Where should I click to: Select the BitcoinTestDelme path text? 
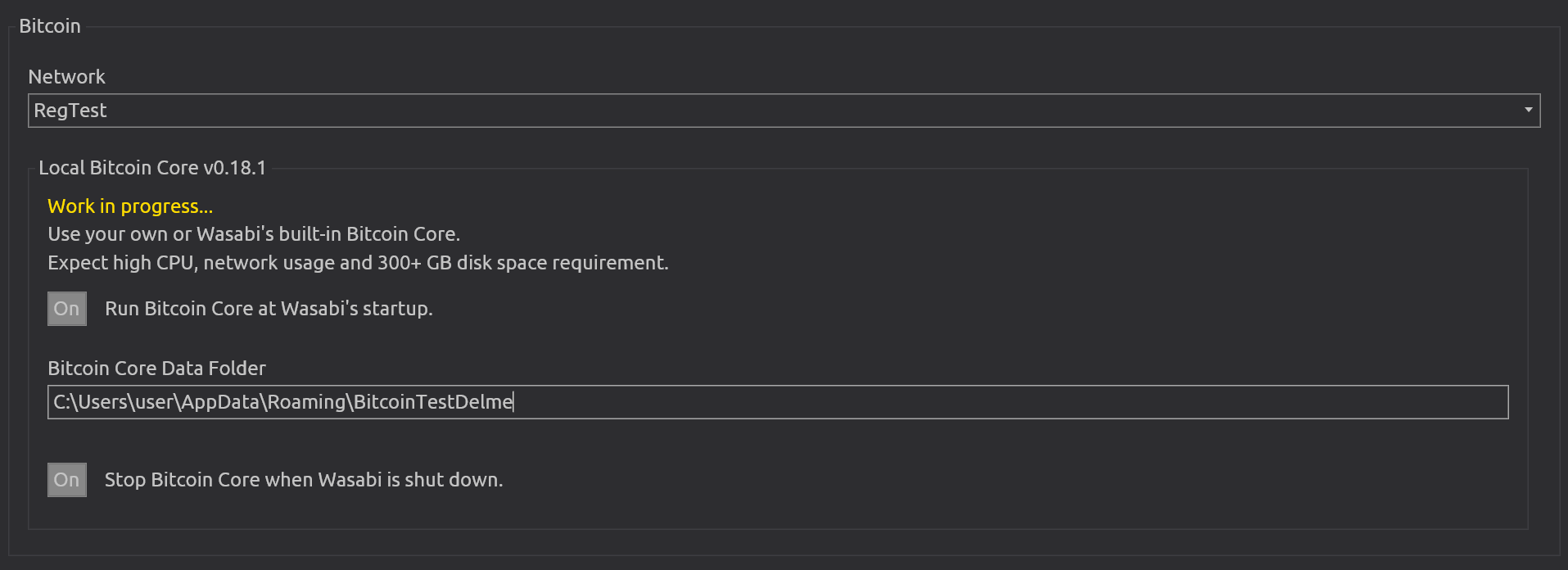282,402
